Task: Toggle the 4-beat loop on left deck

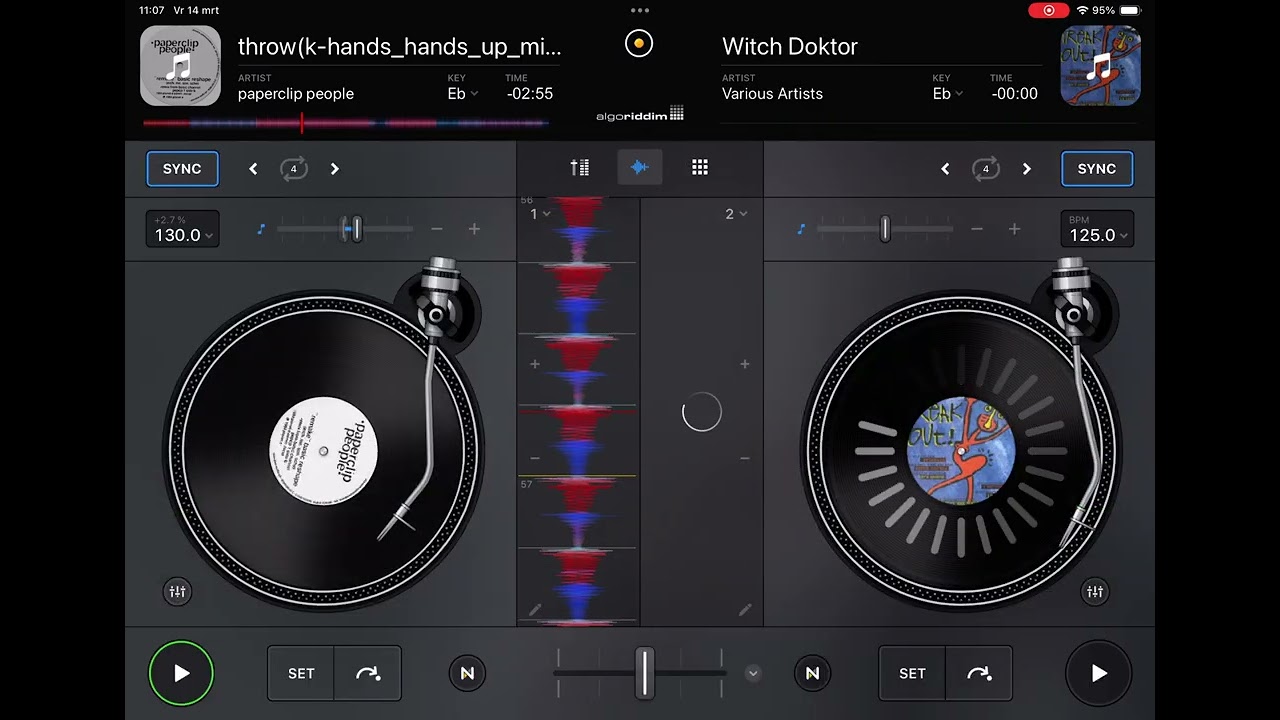Action: pos(293,169)
